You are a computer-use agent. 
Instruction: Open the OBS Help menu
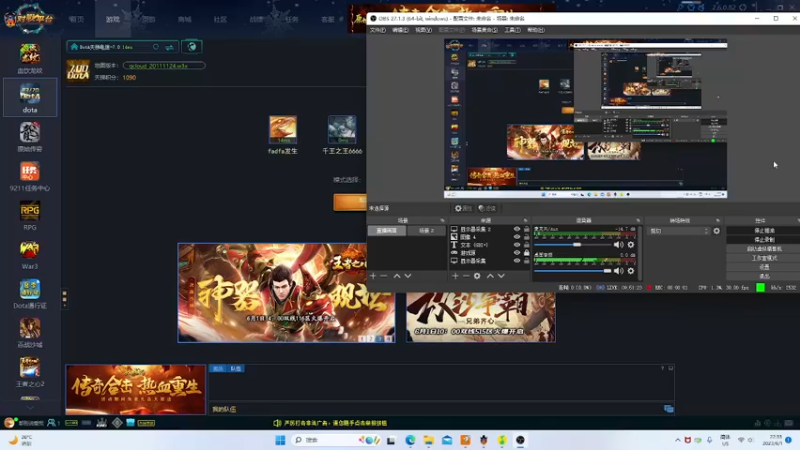pyautogui.click(x=536, y=30)
